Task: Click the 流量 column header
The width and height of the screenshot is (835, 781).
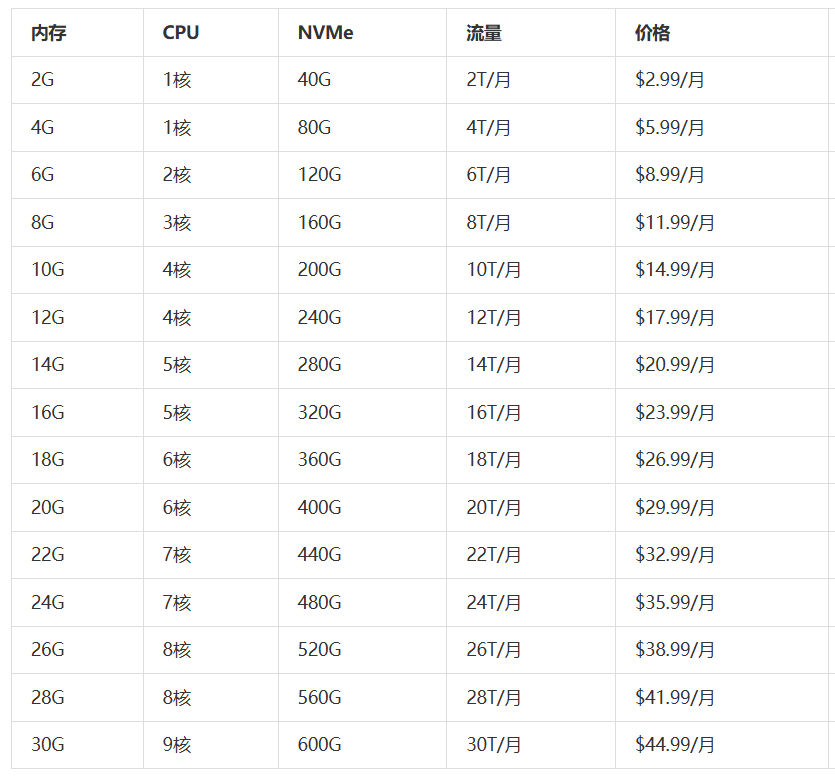Action: tap(484, 33)
